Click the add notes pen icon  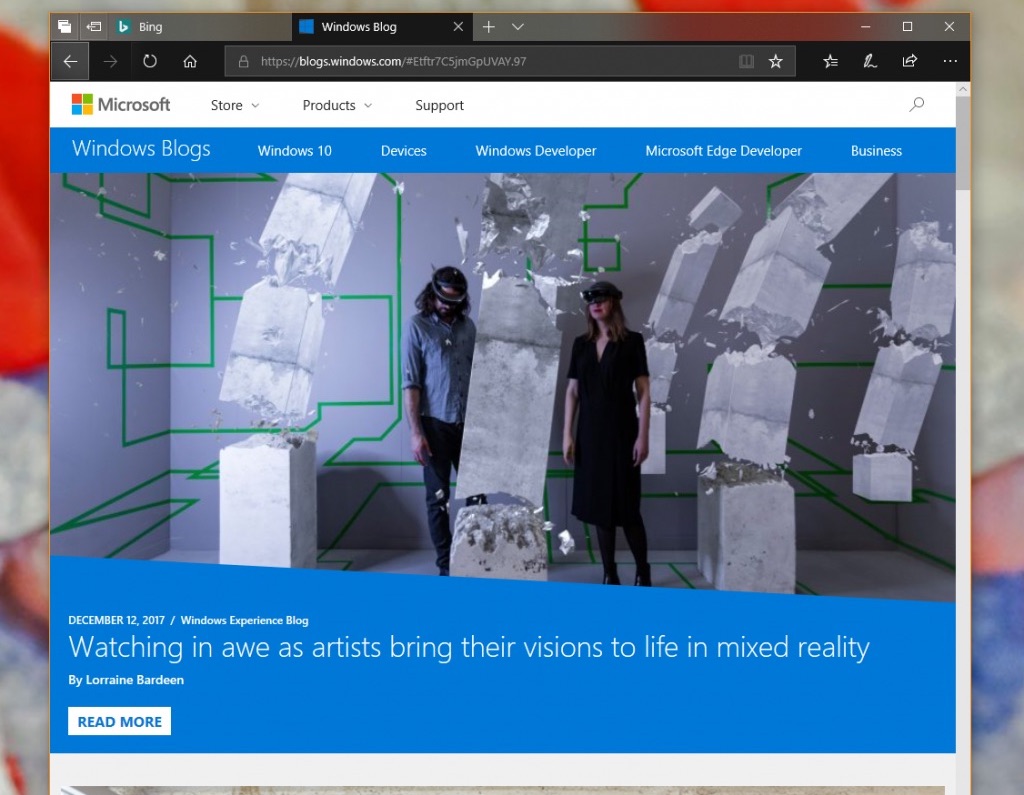(x=870, y=61)
